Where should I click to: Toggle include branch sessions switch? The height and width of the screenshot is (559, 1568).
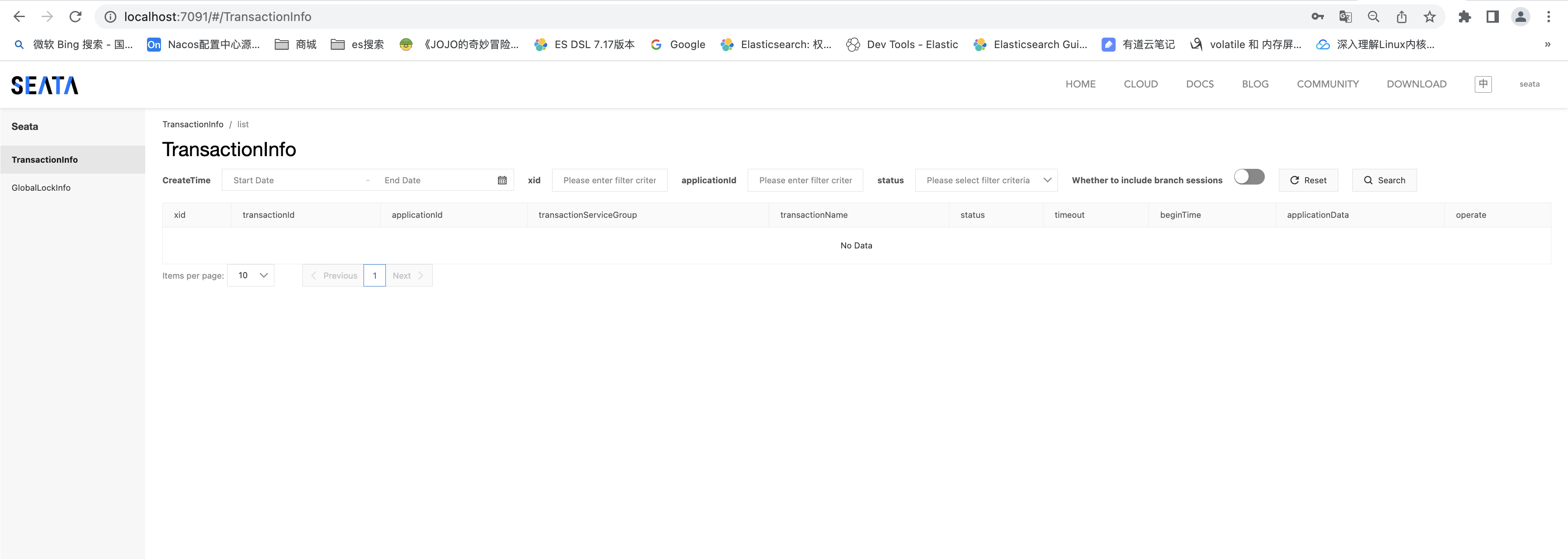click(1249, 177)
